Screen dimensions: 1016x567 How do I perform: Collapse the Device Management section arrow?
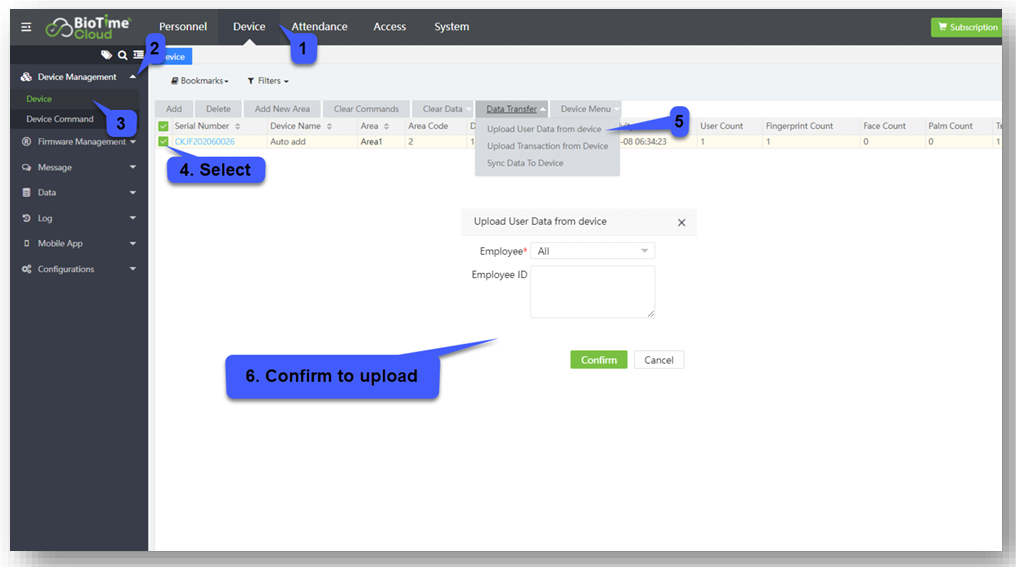[132, 77]
